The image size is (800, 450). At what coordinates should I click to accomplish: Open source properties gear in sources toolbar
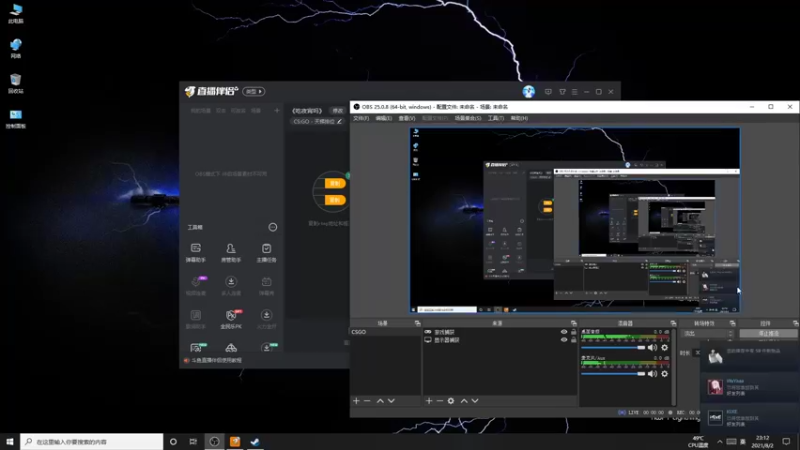click(451, 401)
